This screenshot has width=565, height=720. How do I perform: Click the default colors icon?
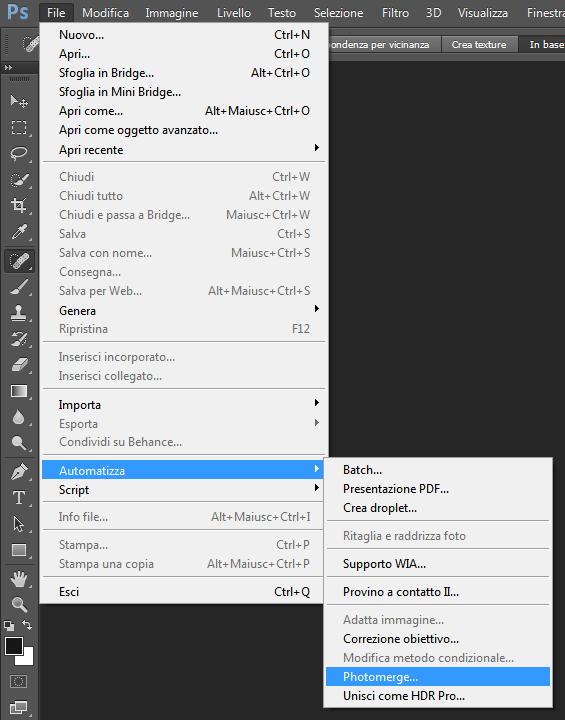coord(9,625)
